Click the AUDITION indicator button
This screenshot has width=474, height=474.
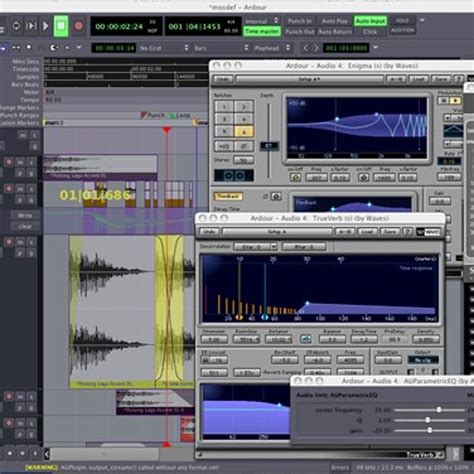(402, 30)
